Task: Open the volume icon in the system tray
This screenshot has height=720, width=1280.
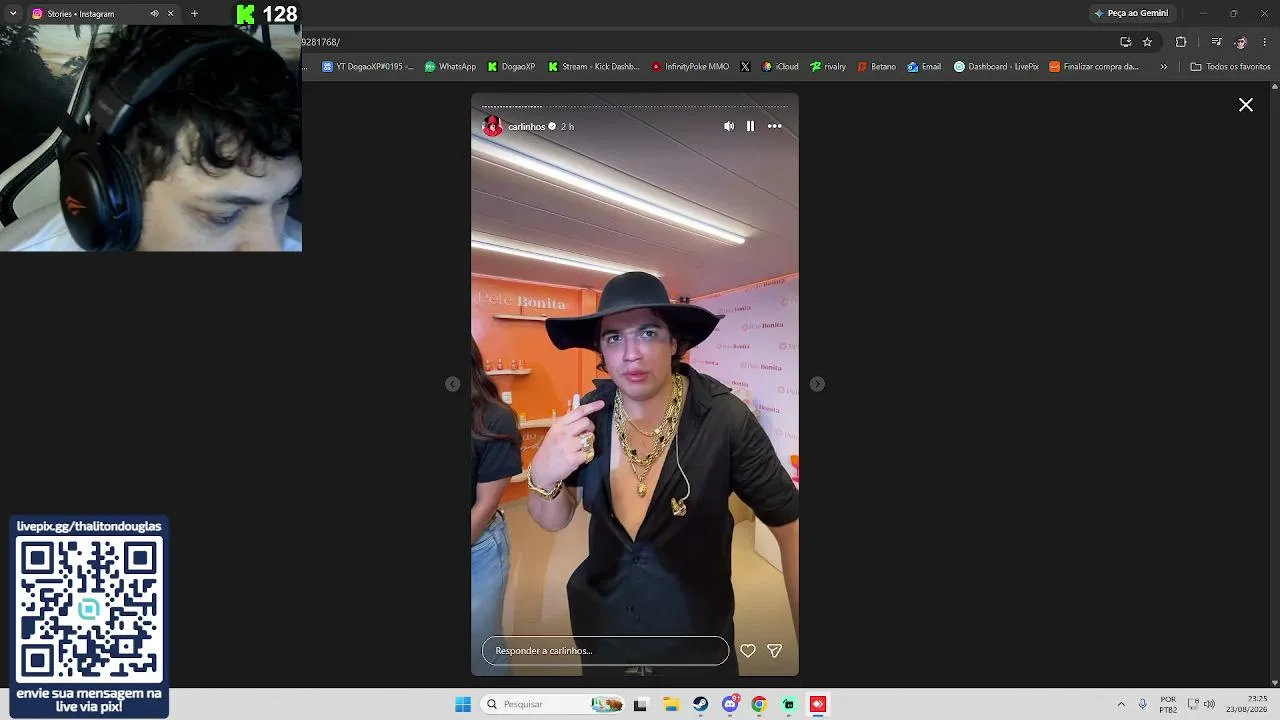Action: pyautogui.click(x=1209, y=704)
